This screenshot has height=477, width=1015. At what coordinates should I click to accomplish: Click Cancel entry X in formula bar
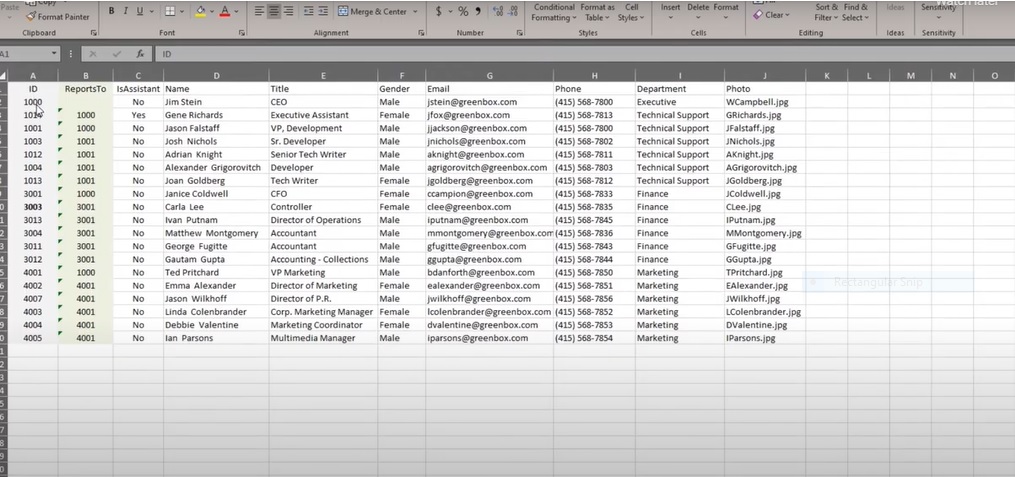pos(93,54)
